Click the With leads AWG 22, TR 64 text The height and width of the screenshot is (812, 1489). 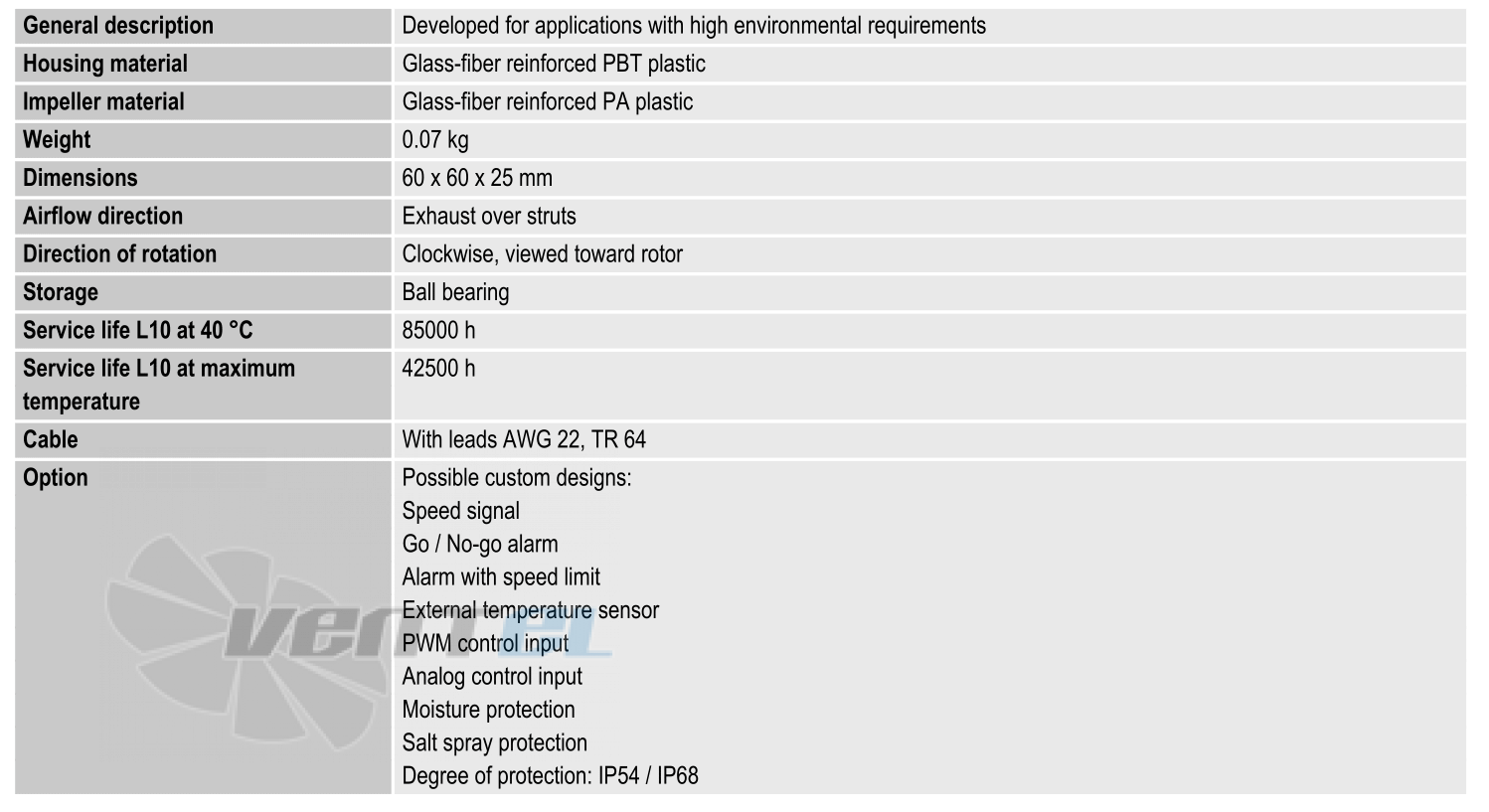[524, 439]
